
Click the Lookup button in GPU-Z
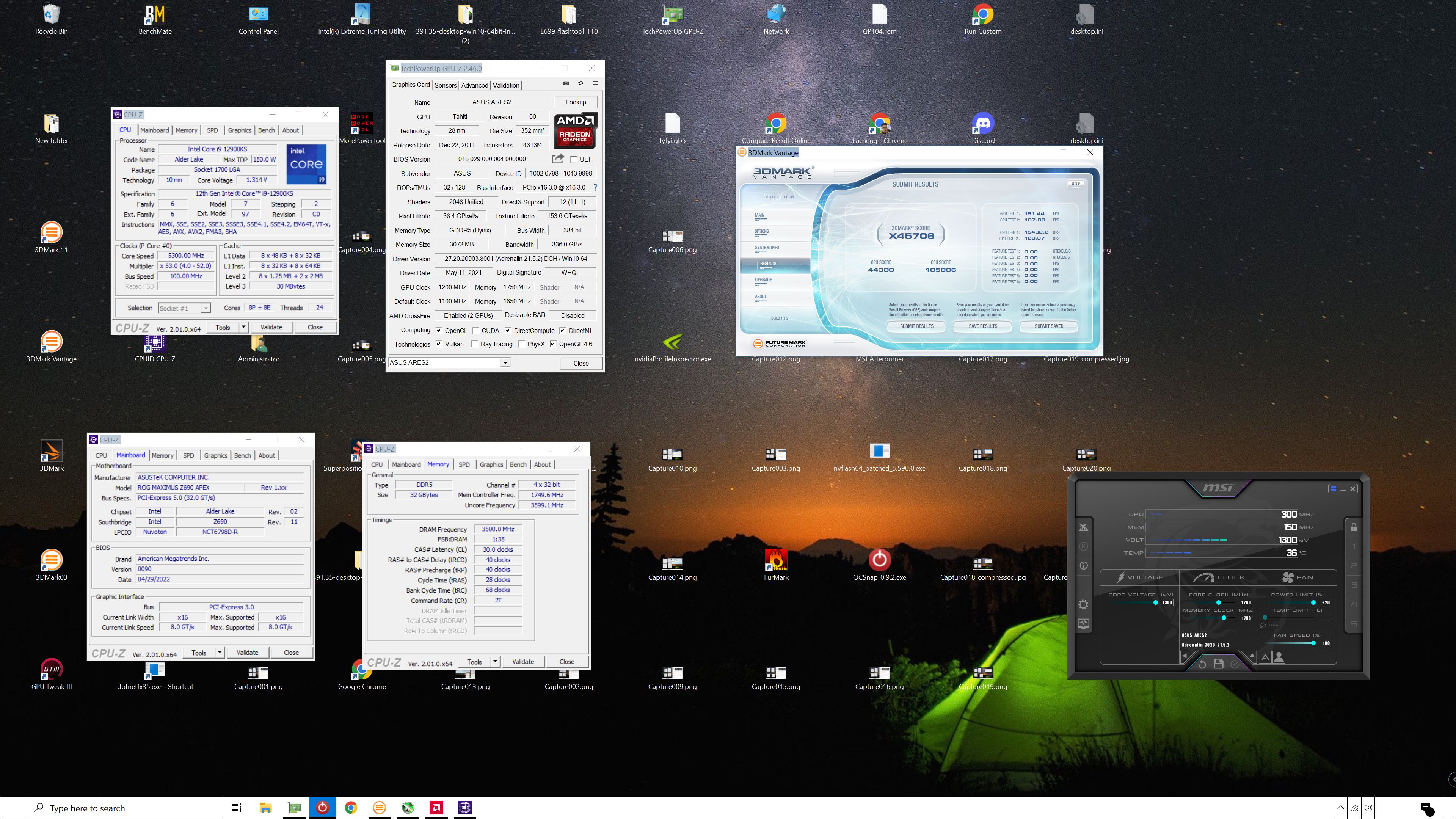click(576, 102)
